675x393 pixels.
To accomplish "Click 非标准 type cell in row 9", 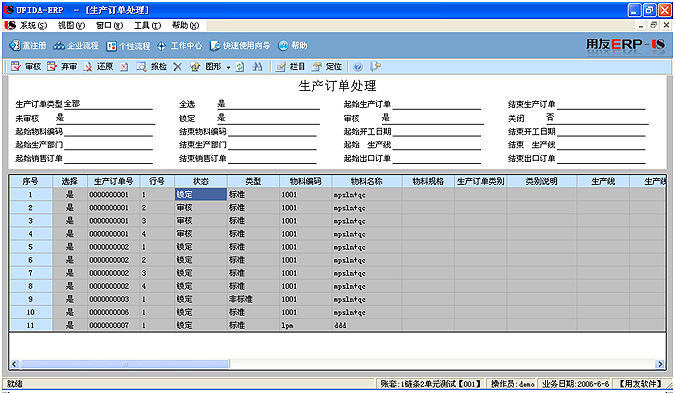I will click(253, 299).
